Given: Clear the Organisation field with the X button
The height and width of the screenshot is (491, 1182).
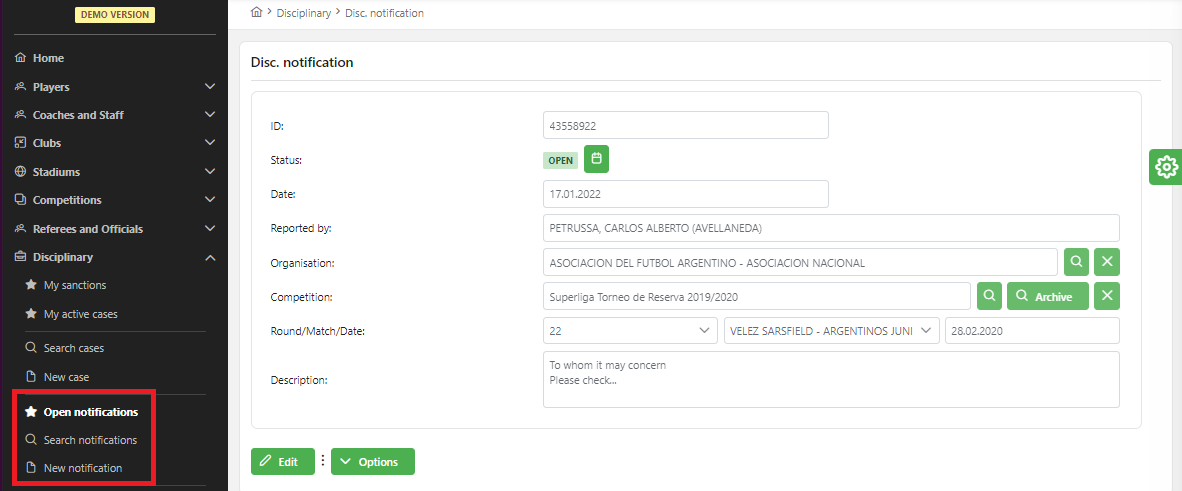Looking at the screenshot, I should 1106,262.
